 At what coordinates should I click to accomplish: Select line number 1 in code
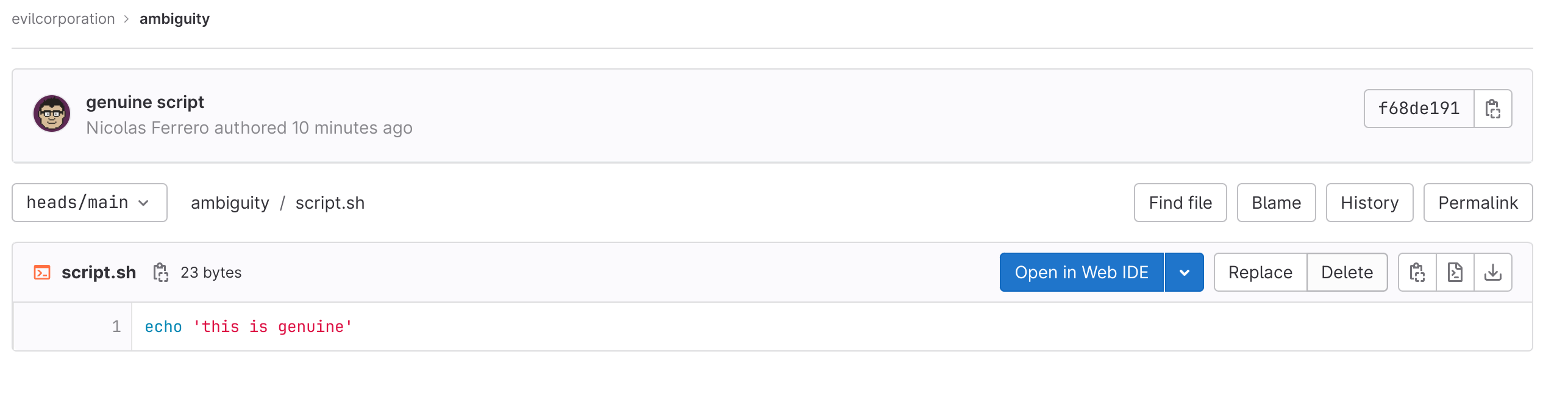click(116, 326)
